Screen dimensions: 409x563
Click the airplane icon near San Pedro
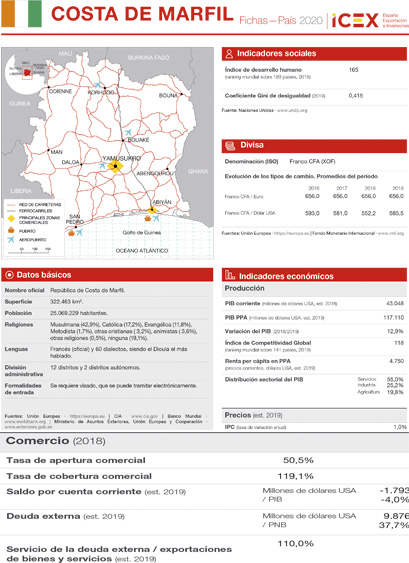click(79, 232)
